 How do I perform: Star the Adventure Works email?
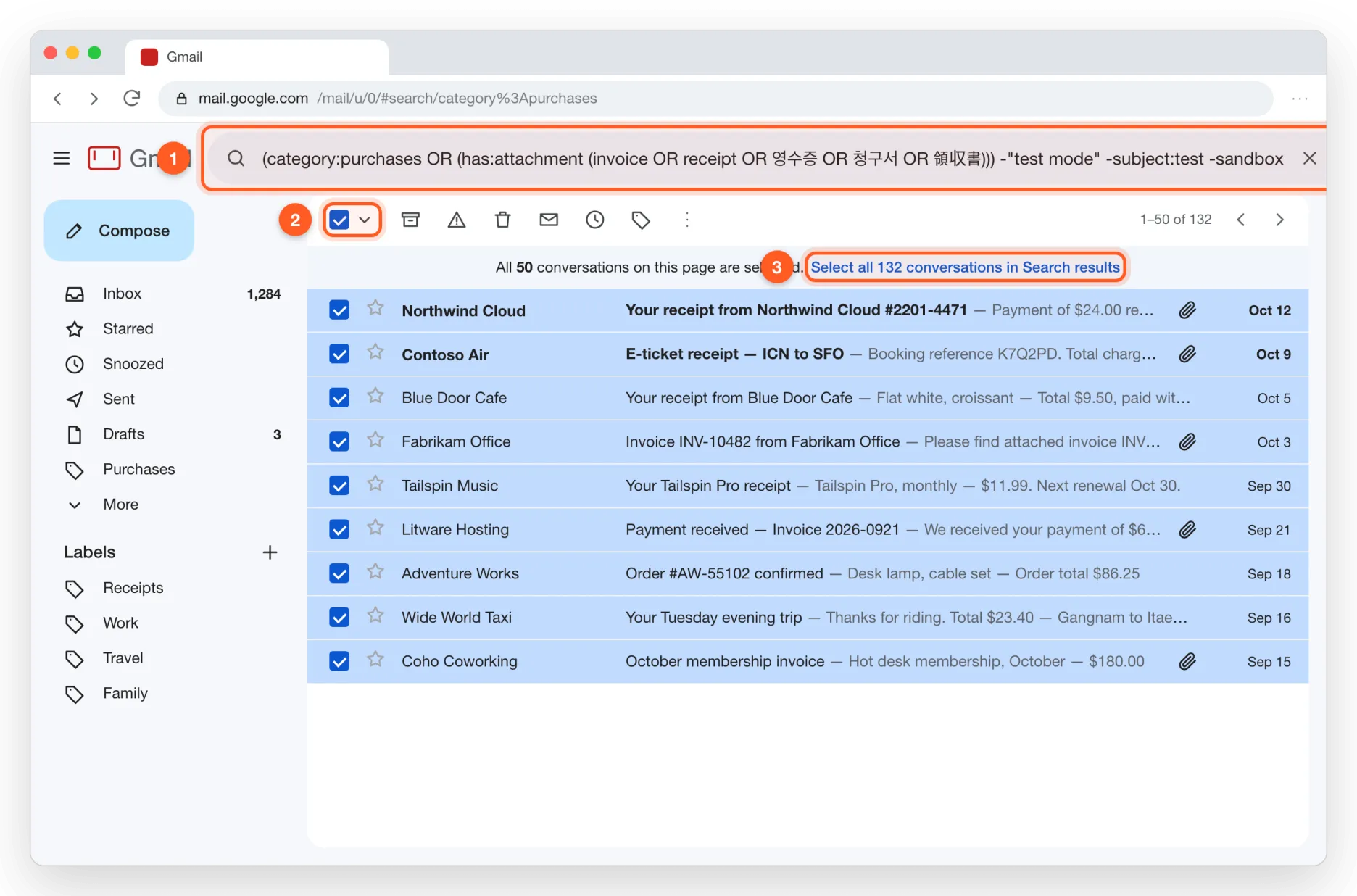(375, 572)
